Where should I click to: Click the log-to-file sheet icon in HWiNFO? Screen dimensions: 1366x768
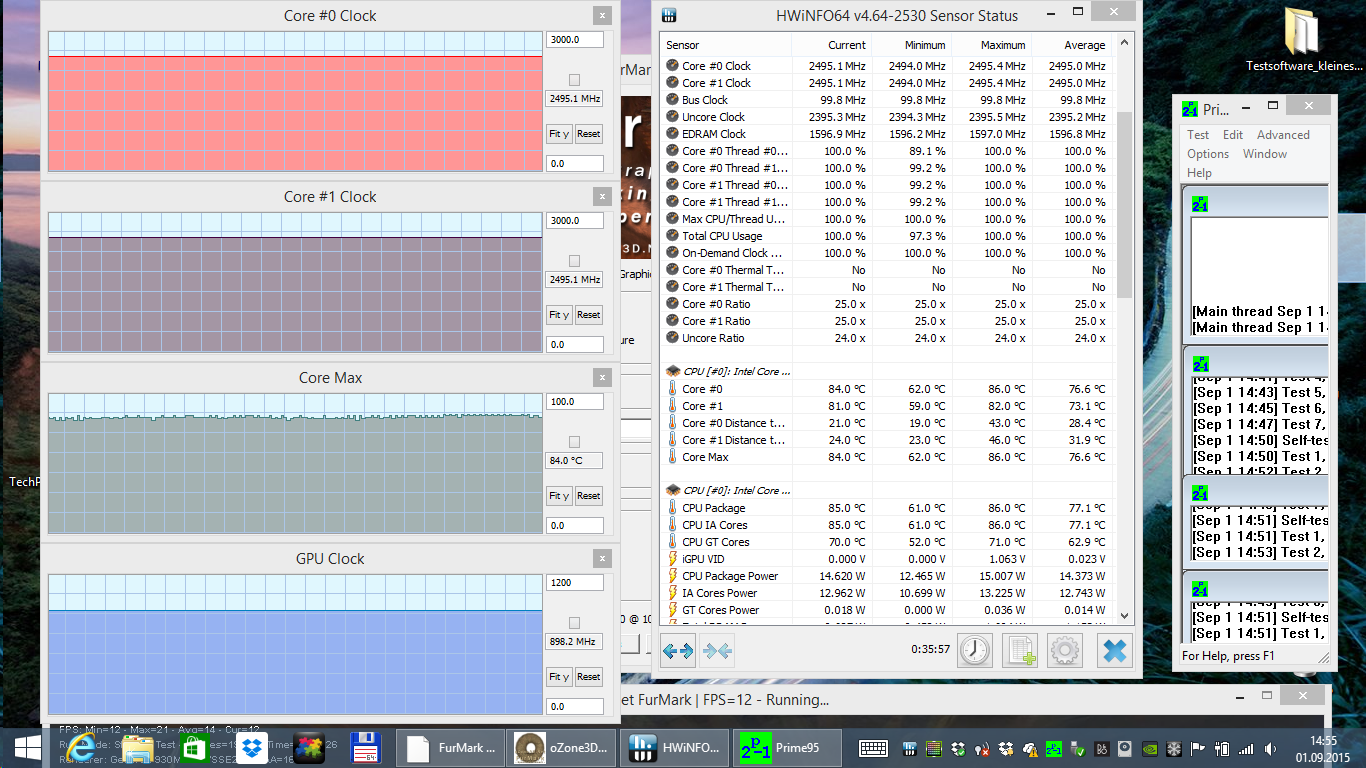tap(1020, 651)
